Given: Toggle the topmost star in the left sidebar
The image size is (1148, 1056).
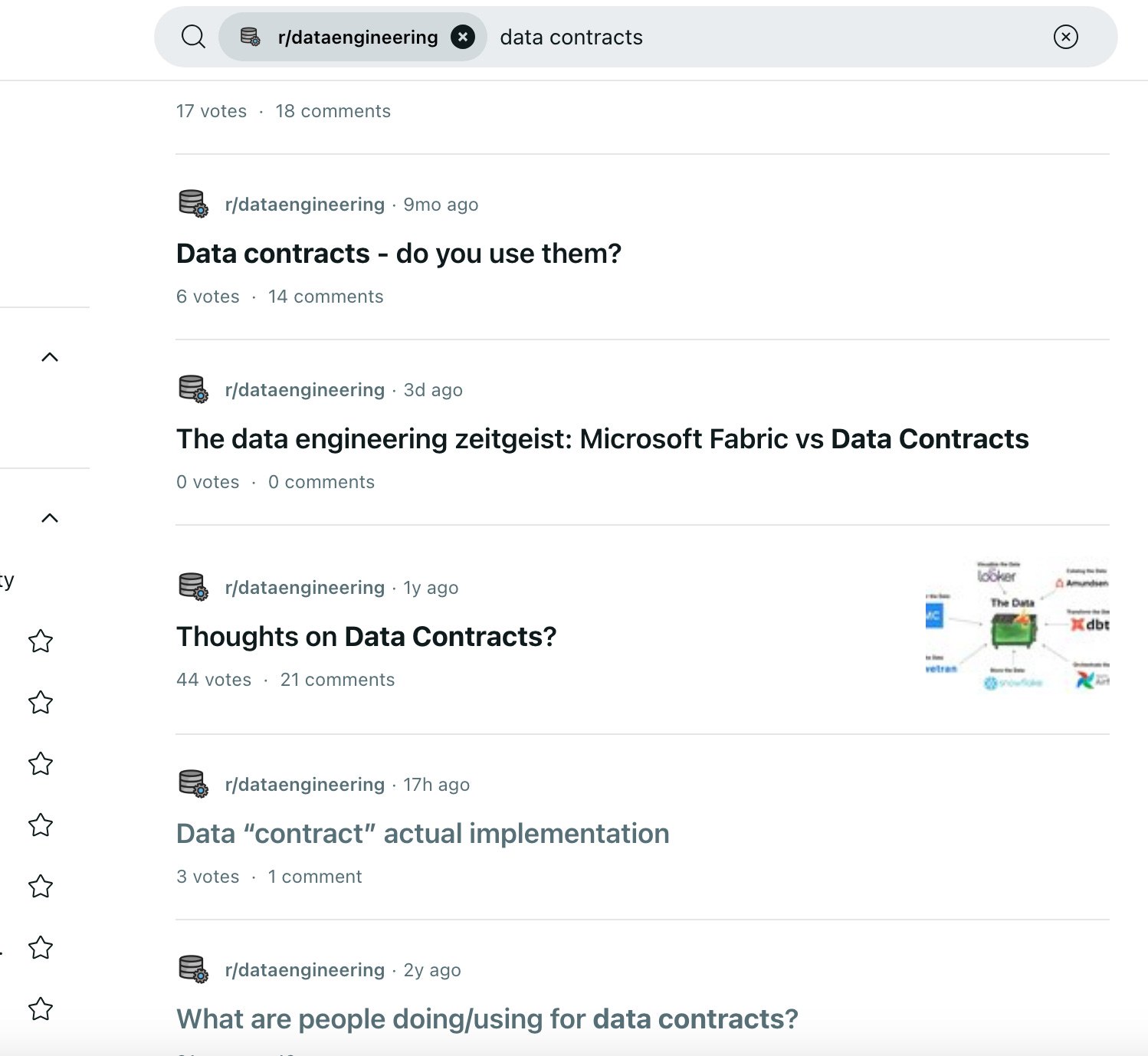Looking at the screenshot, I should (40, 641).
